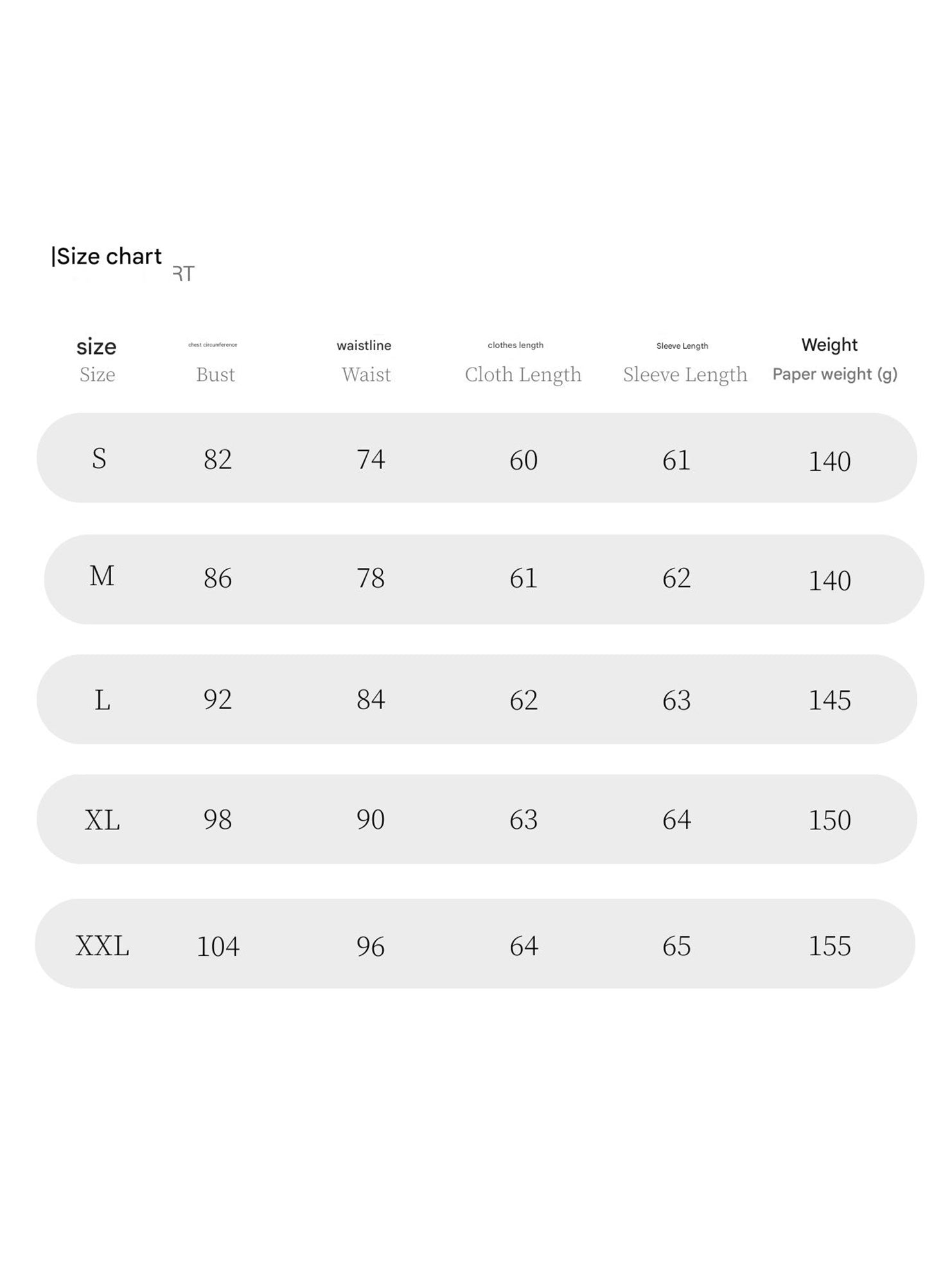952x1263 pixels.
Task: Click waist value 74 in S row
Action: pos(371,459)
